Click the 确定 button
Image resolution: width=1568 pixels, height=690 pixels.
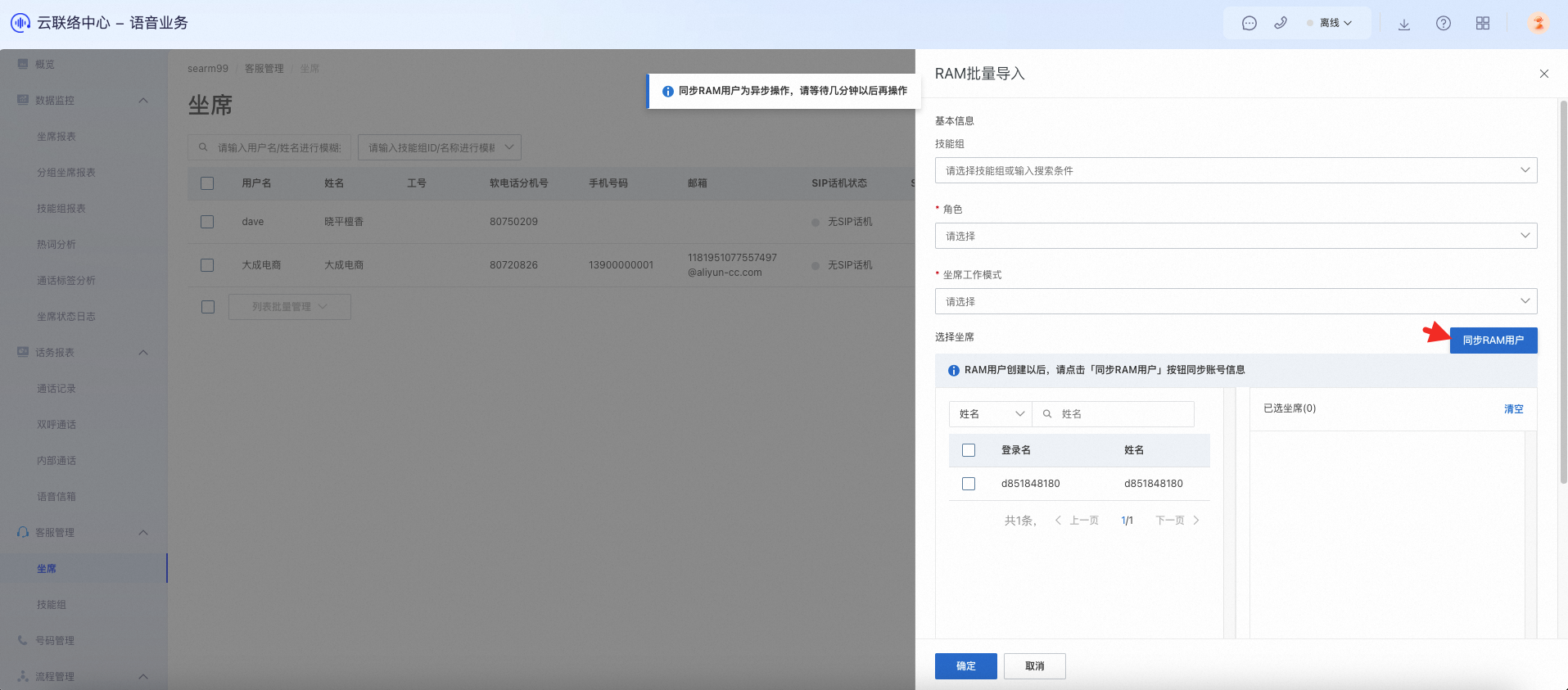tap(966, 666)
